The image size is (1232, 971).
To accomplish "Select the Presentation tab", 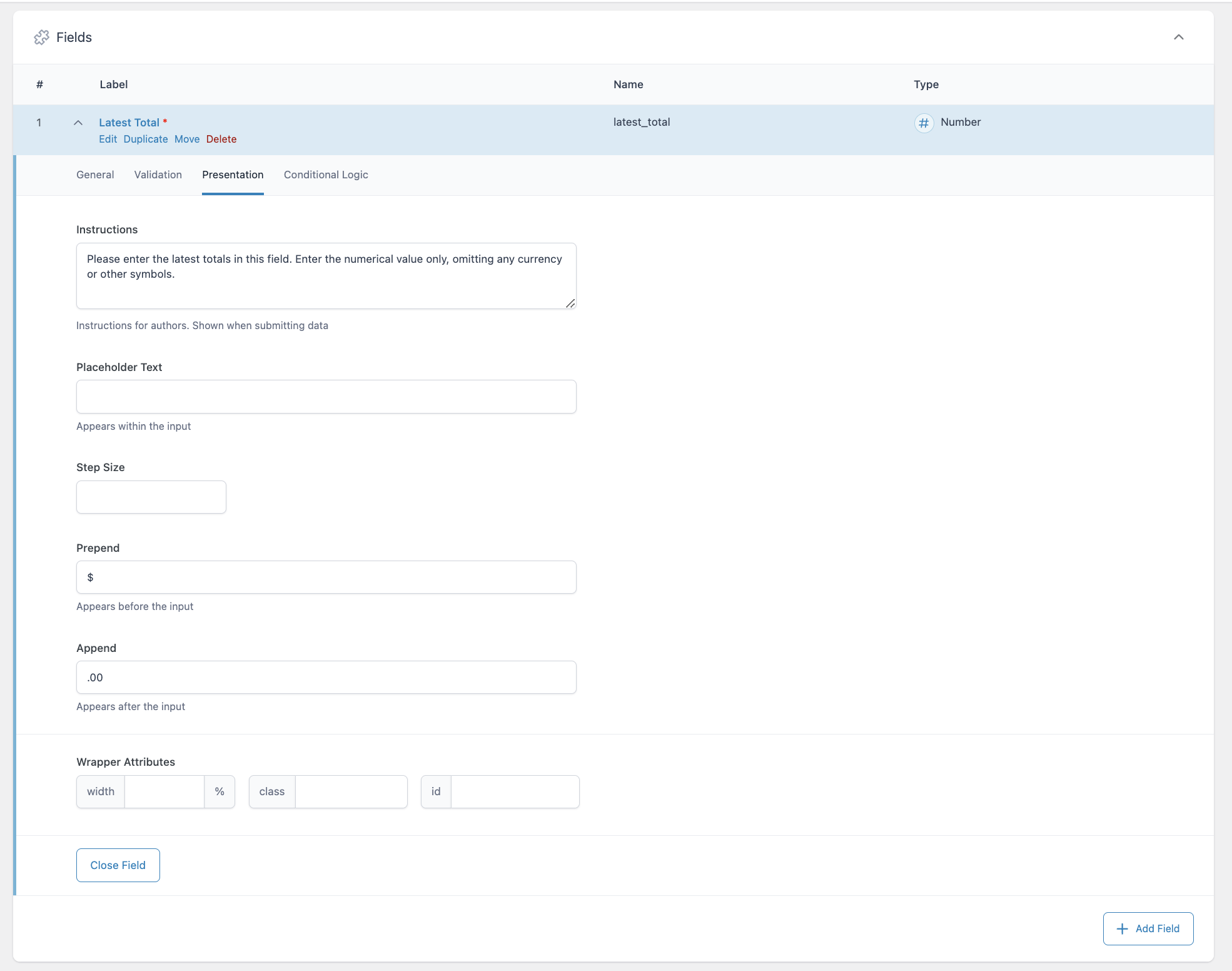I will [233, 175].
